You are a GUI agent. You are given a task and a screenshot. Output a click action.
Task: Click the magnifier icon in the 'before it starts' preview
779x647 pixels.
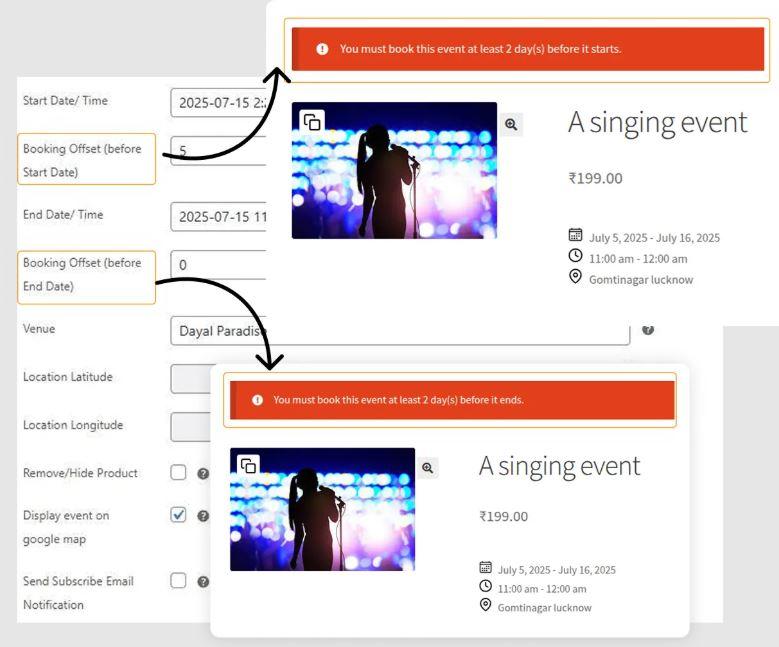511,123
